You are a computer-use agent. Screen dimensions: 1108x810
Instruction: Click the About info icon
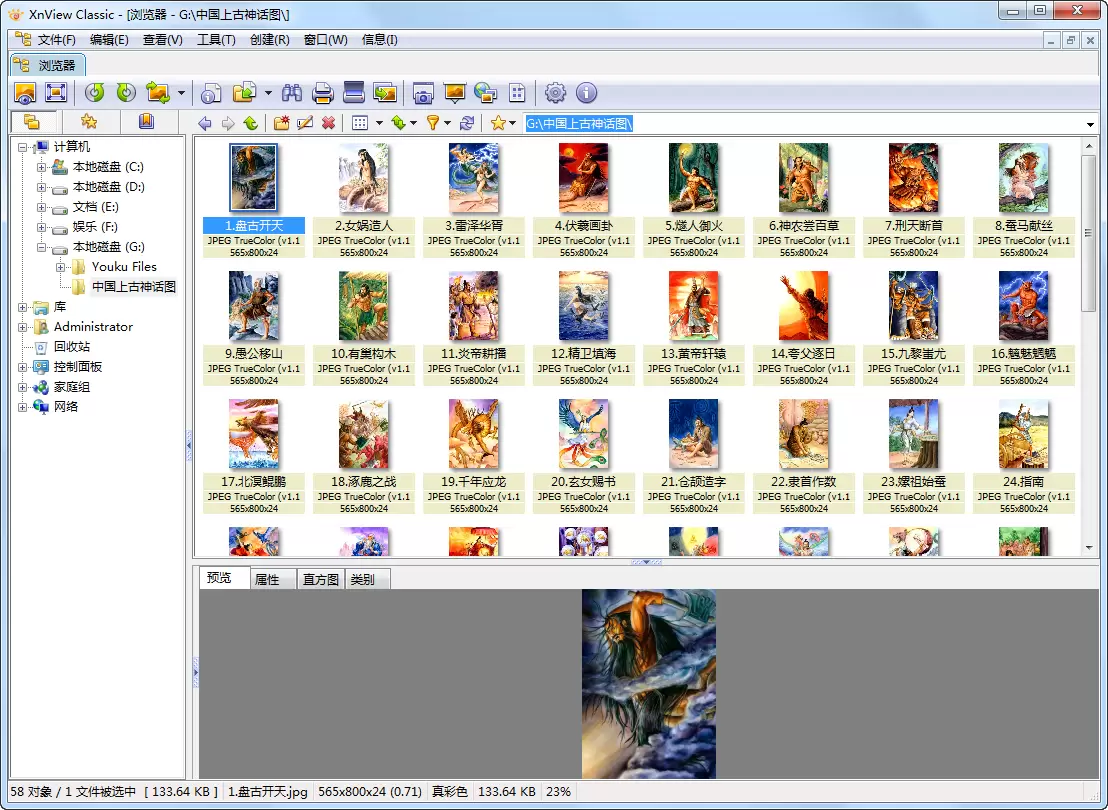587,93
